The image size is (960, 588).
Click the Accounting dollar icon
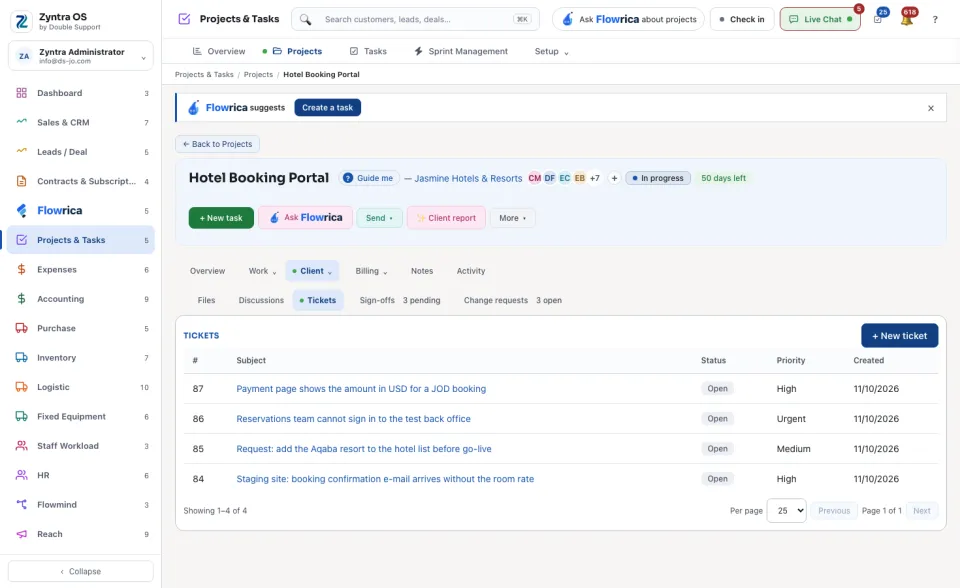tap(21, 299)
